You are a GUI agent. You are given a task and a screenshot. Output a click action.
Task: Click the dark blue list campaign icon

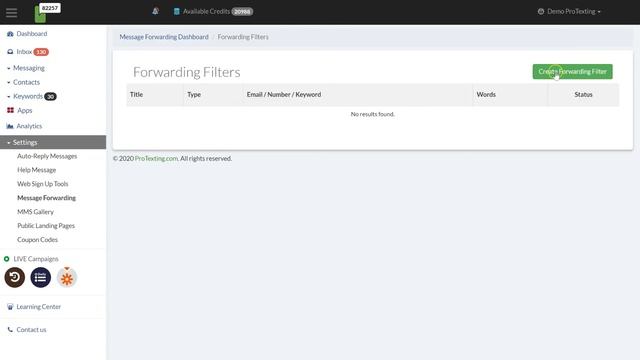pyautogui.click(x=40, y=277)
